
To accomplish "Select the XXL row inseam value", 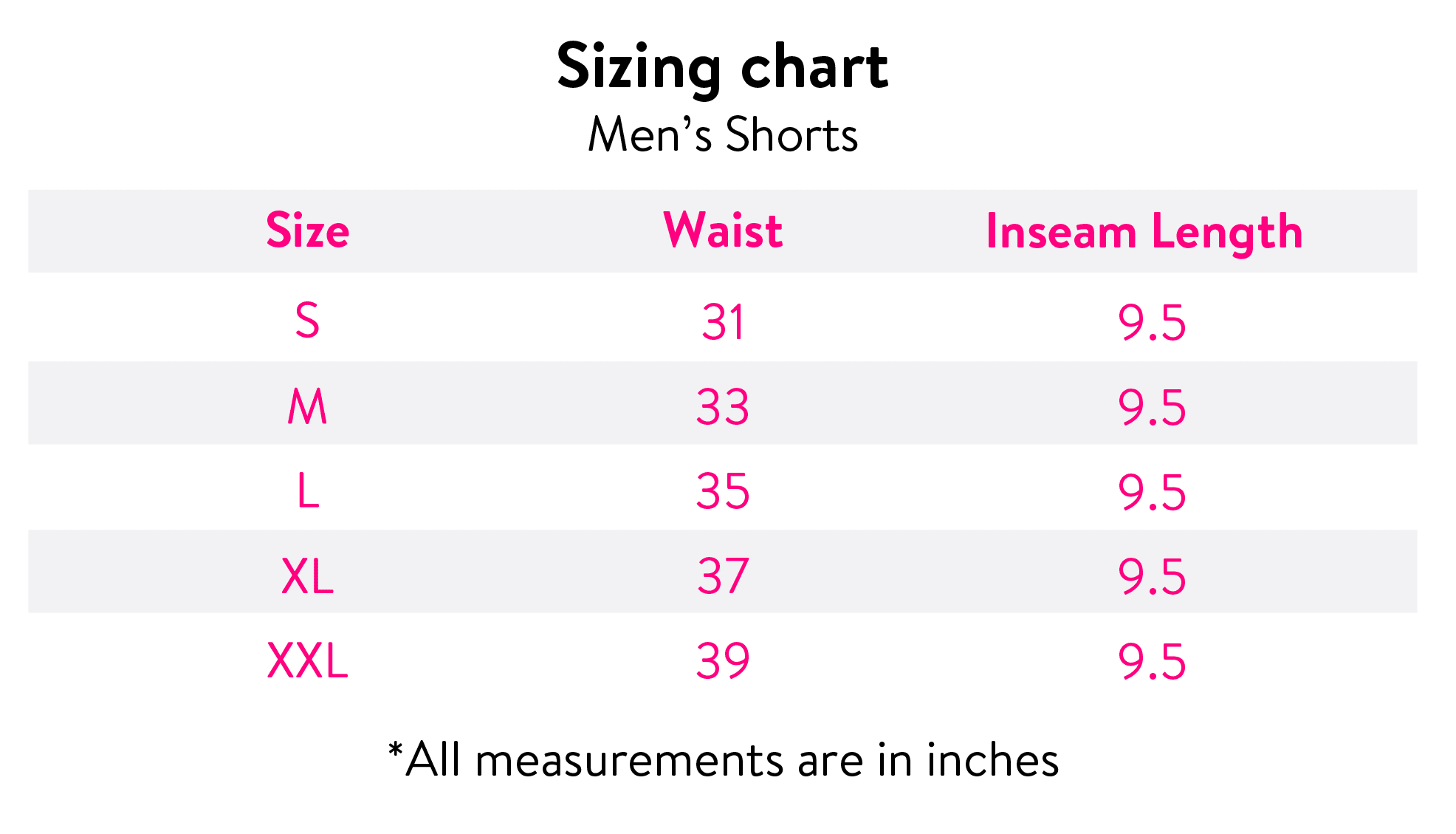I will 1151,661.
